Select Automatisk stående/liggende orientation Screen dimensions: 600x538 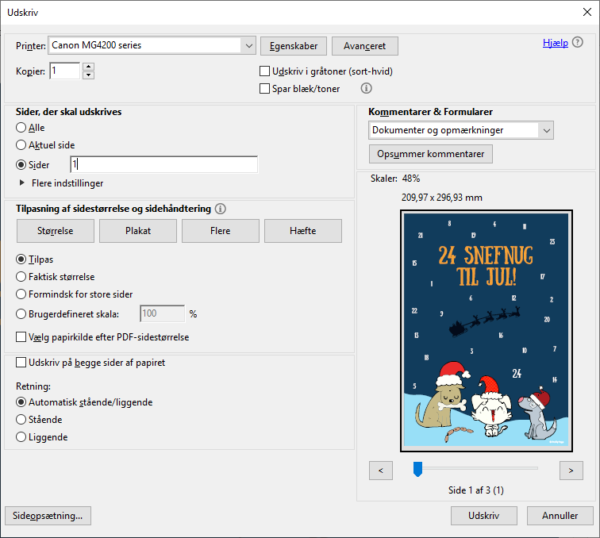click(x=21, y=402)
